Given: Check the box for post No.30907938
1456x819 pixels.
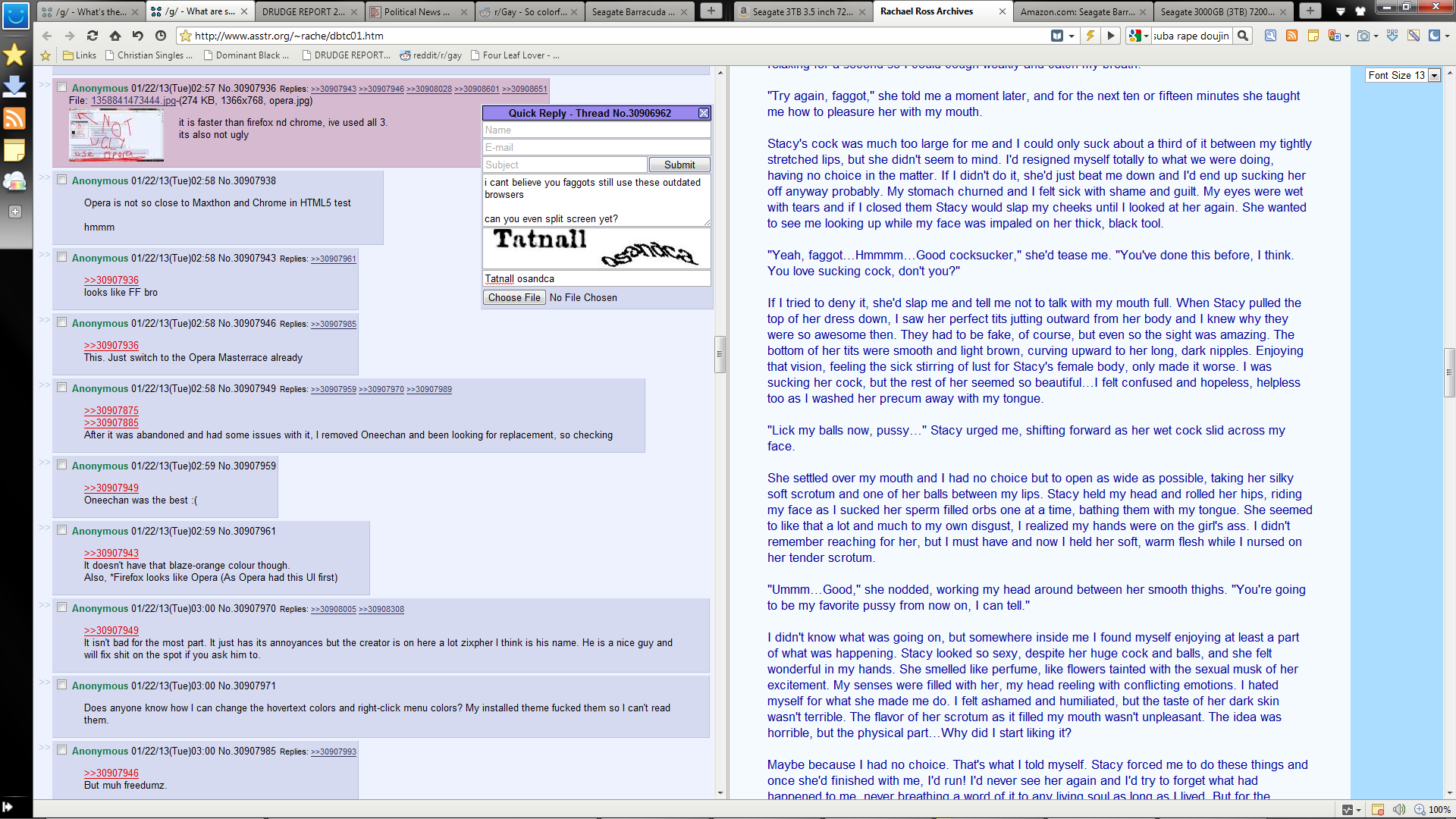Looking at the screenshot, I should point(62,180).
